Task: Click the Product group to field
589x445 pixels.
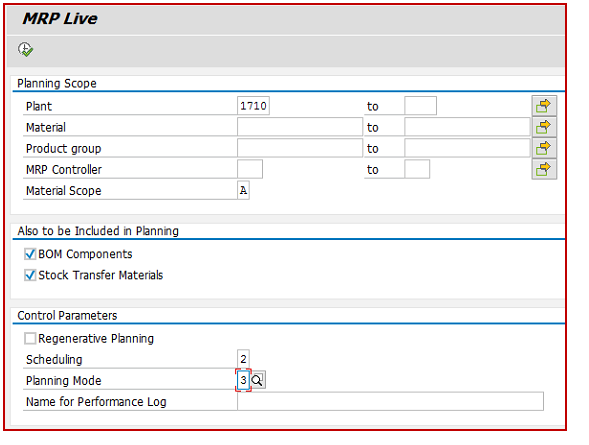Action: [467, 148]
